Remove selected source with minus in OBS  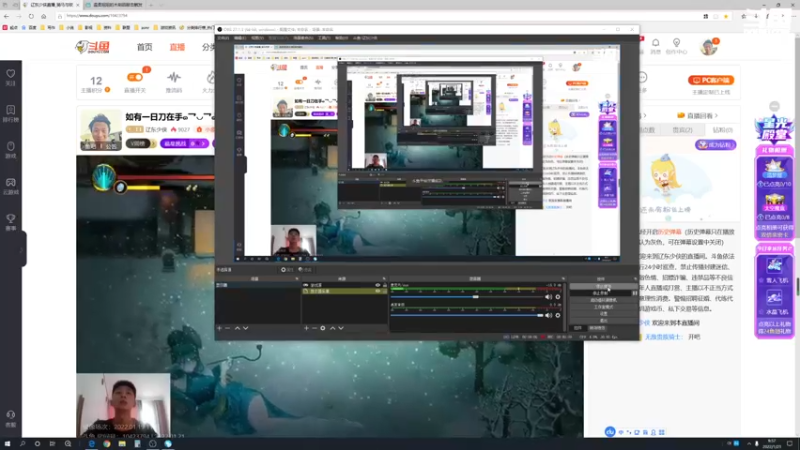pos(314,328)
